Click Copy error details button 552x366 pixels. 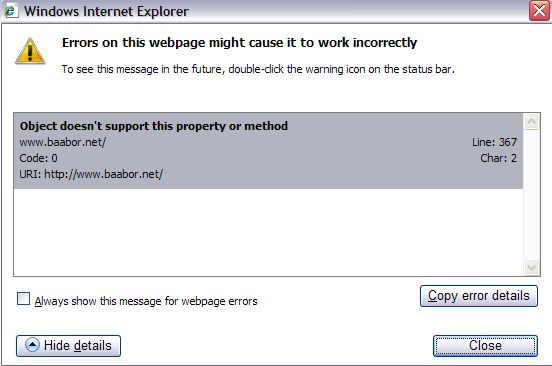tap(478, 296)
